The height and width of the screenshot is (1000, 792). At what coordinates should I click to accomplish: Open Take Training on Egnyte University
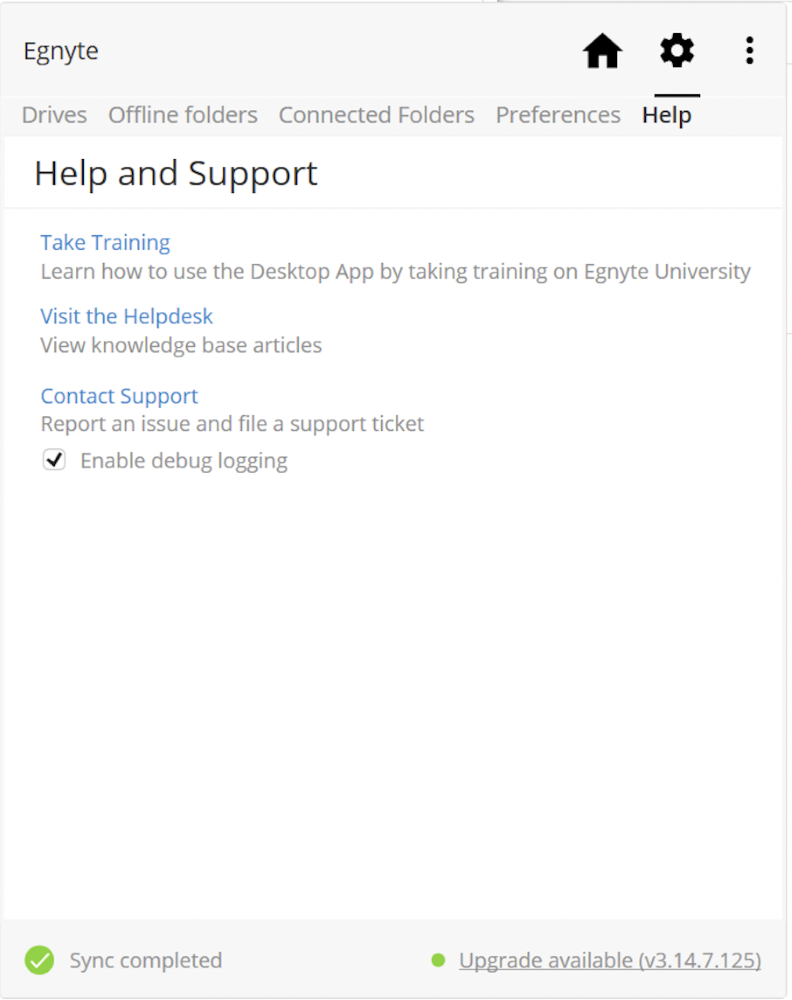point(105,242)
